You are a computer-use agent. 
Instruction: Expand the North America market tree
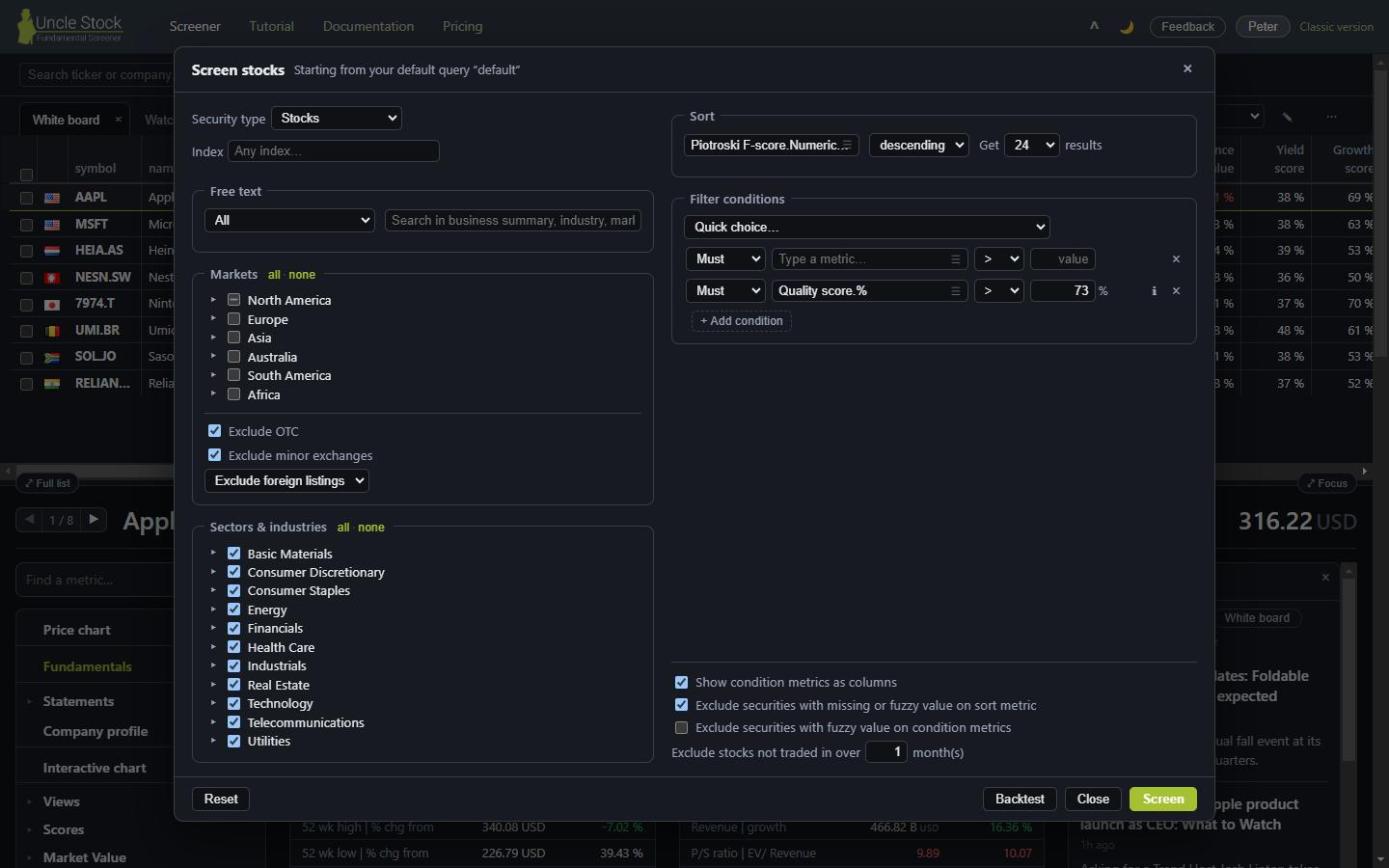(x=213, y=300)
